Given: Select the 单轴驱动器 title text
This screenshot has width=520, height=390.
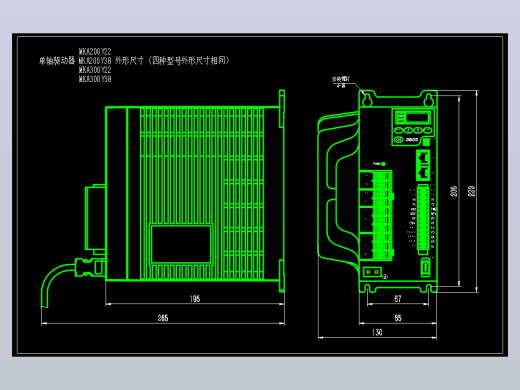Looking at the screenshot, I should (x=57, y=61).
